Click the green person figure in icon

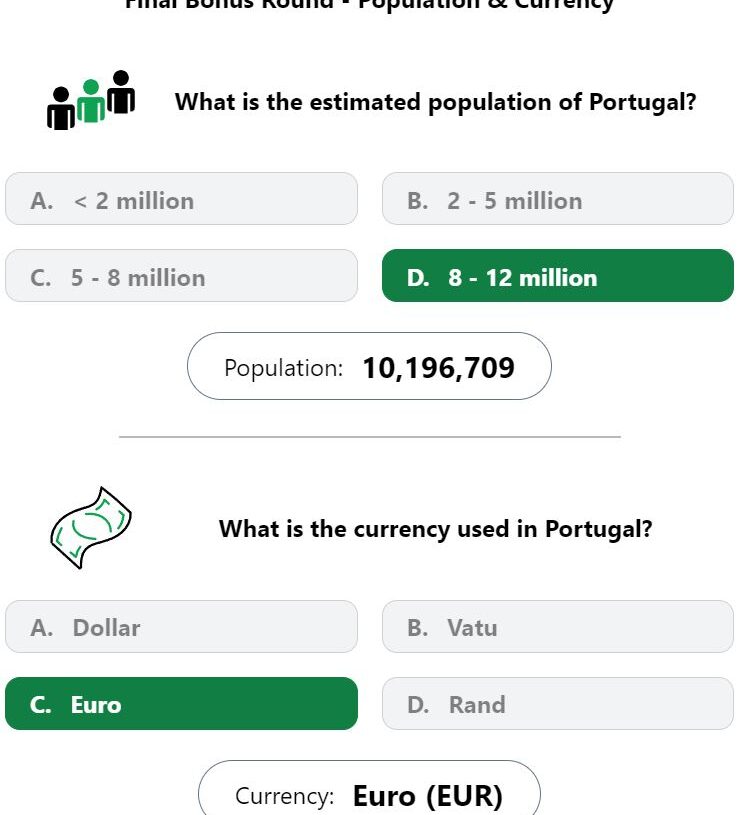coord(91,101)
